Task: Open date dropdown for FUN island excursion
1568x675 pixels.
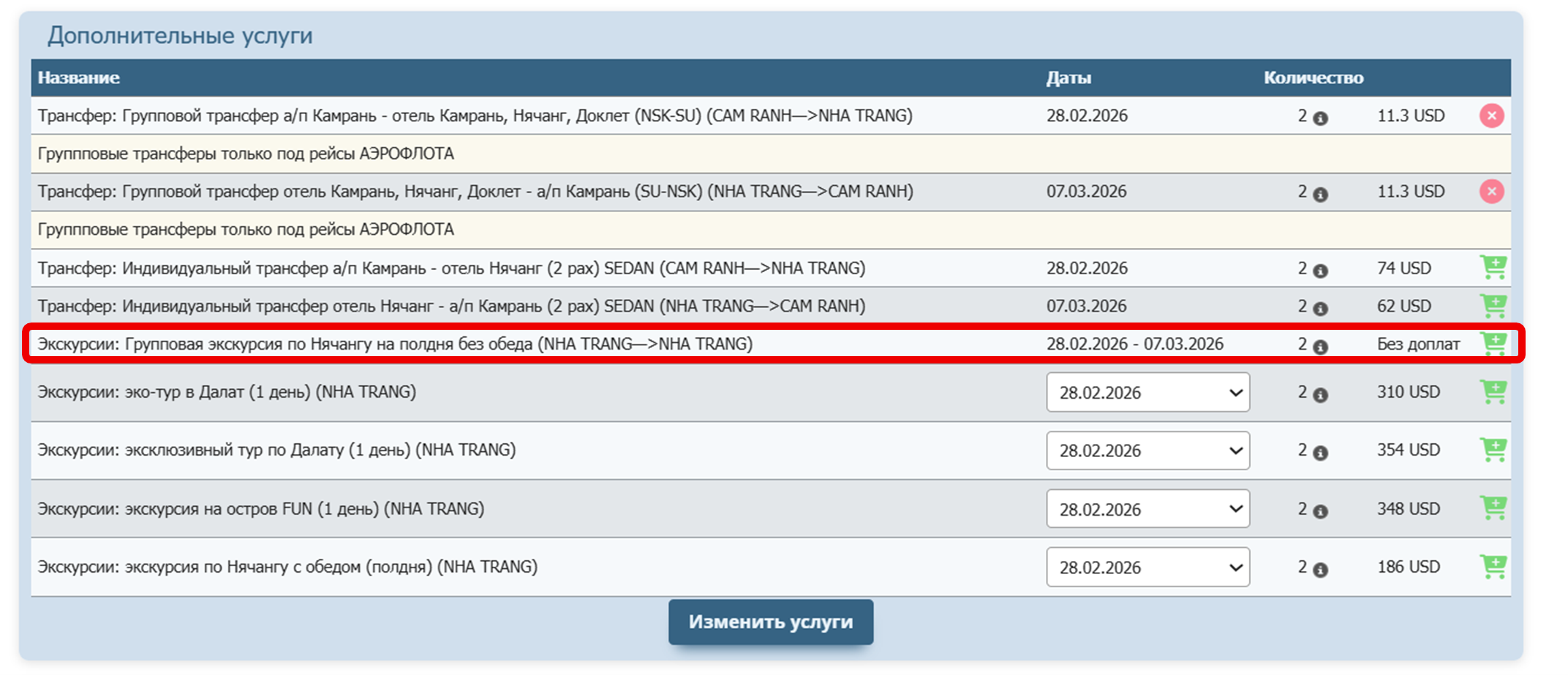Action: [1147, 508]
